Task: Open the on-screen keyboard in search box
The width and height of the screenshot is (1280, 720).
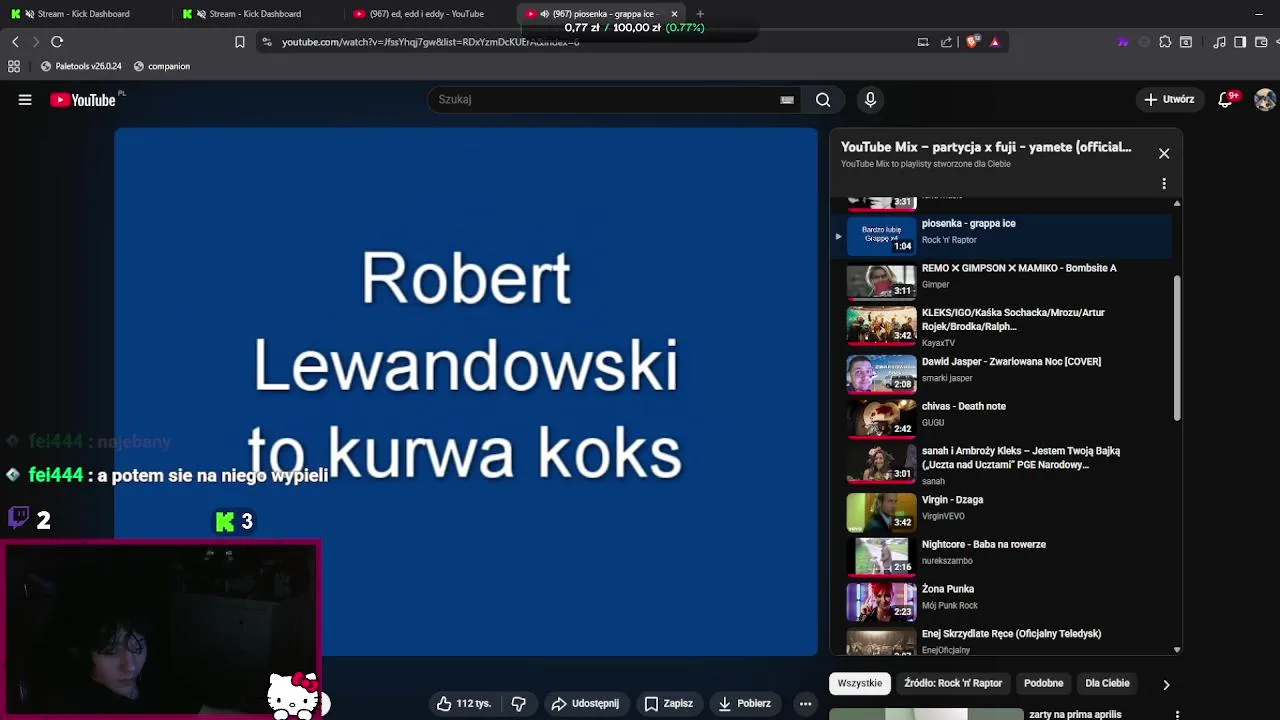Action: pyautogui.click(x=787, y=100)
